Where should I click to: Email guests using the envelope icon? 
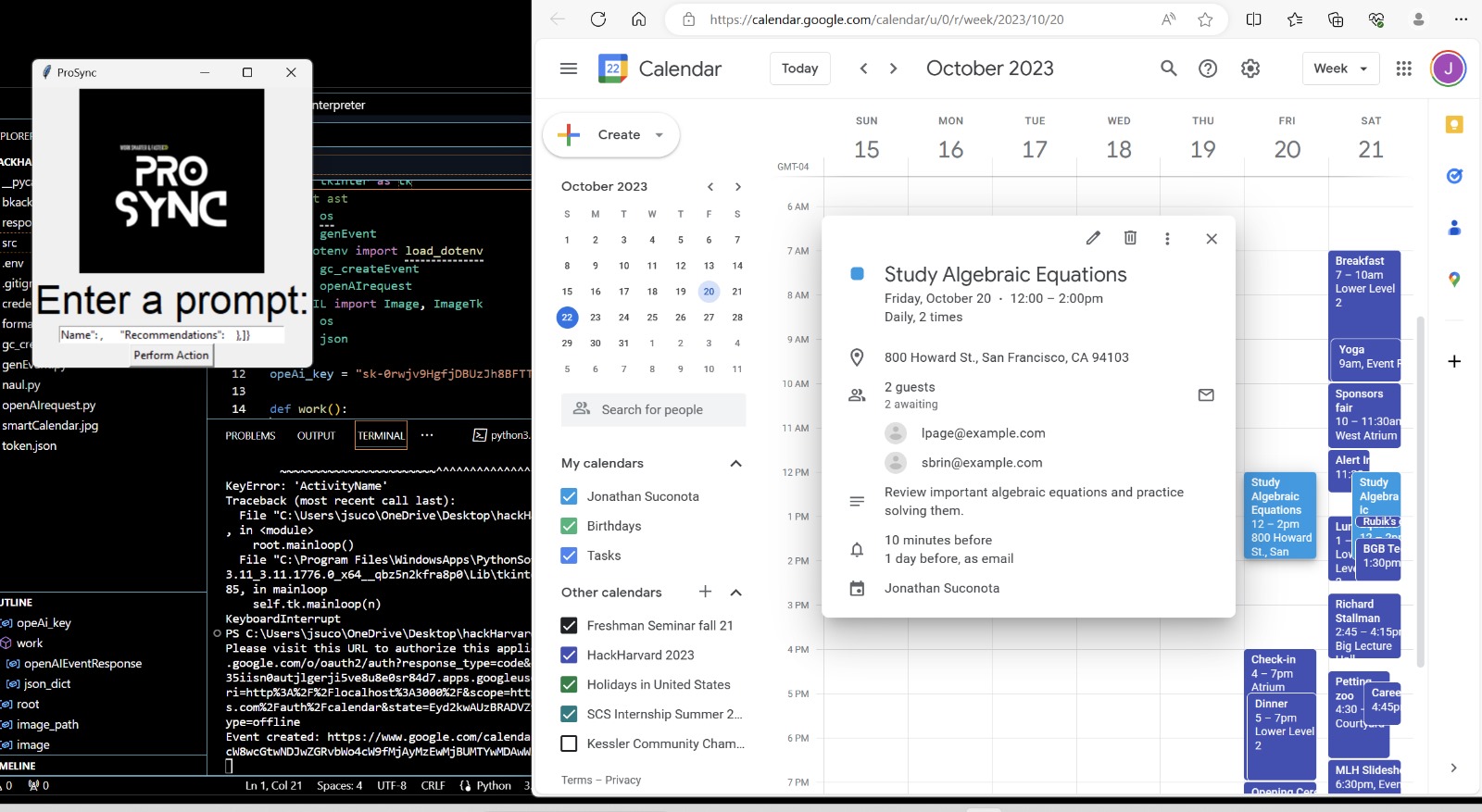point(1206,395)
